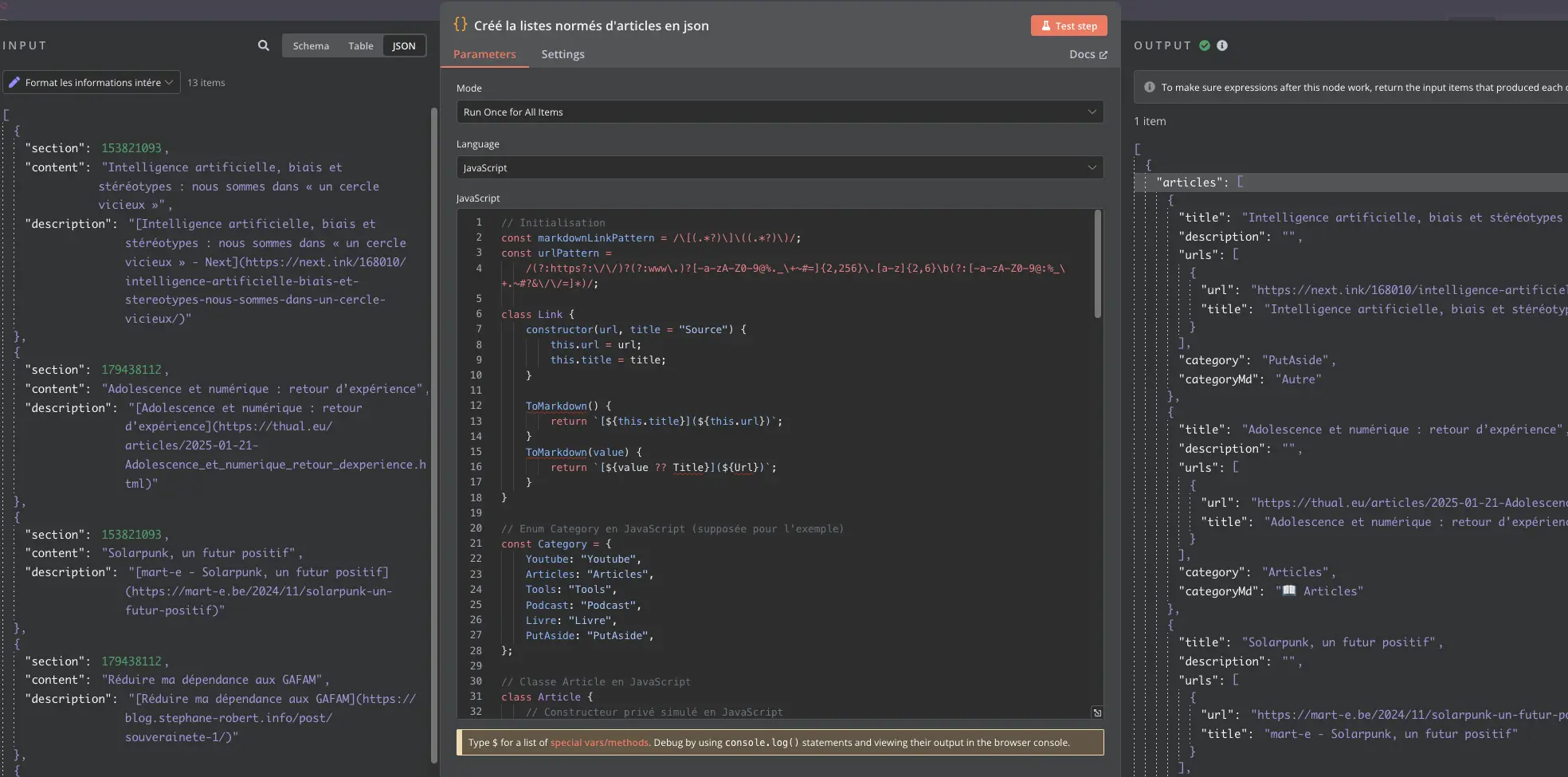Click input content "Solarpunk, un futur positif"

(x=198, y=552)
